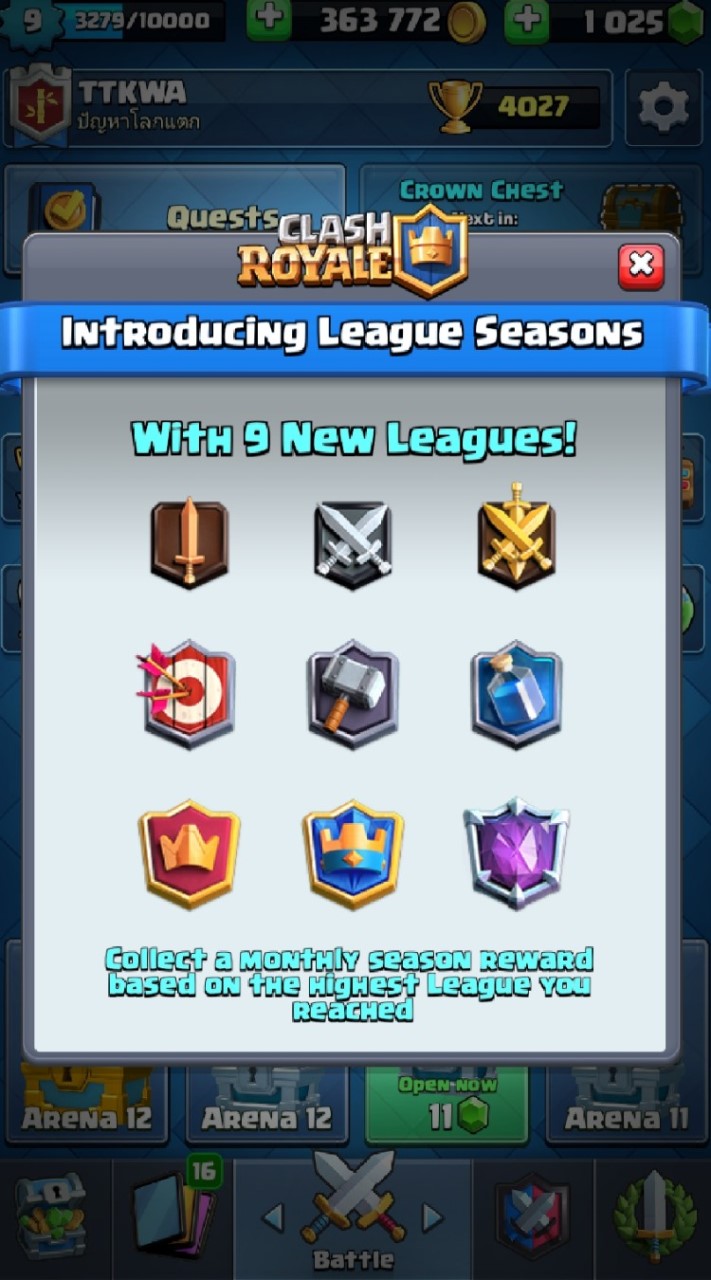Open settings with the gear icon
711x1280 pixels.
click(664, 106)
